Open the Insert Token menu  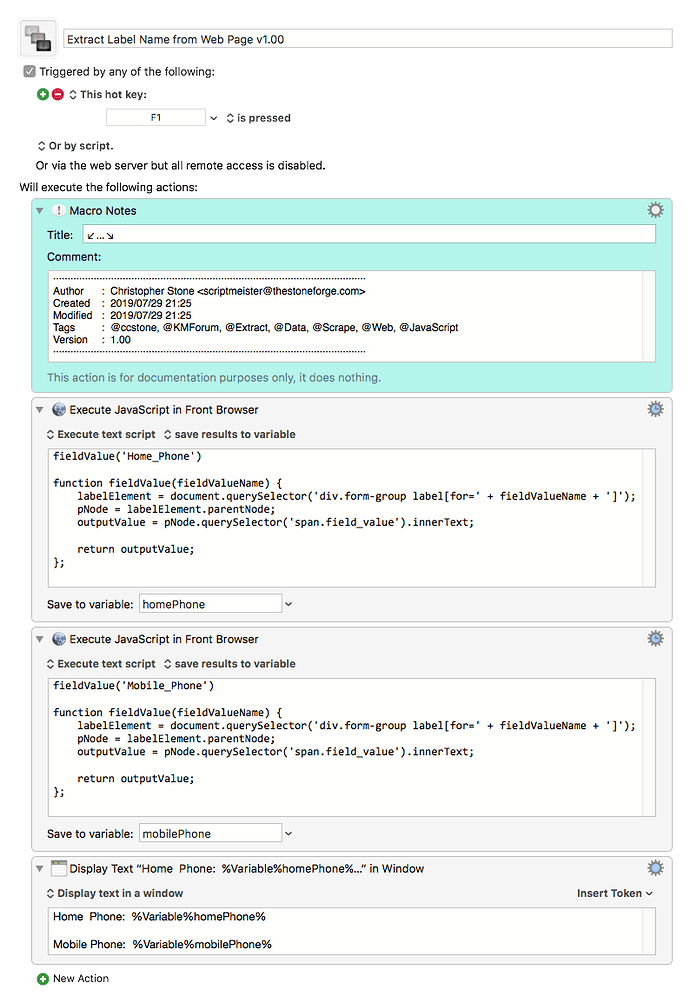[615, 893]
